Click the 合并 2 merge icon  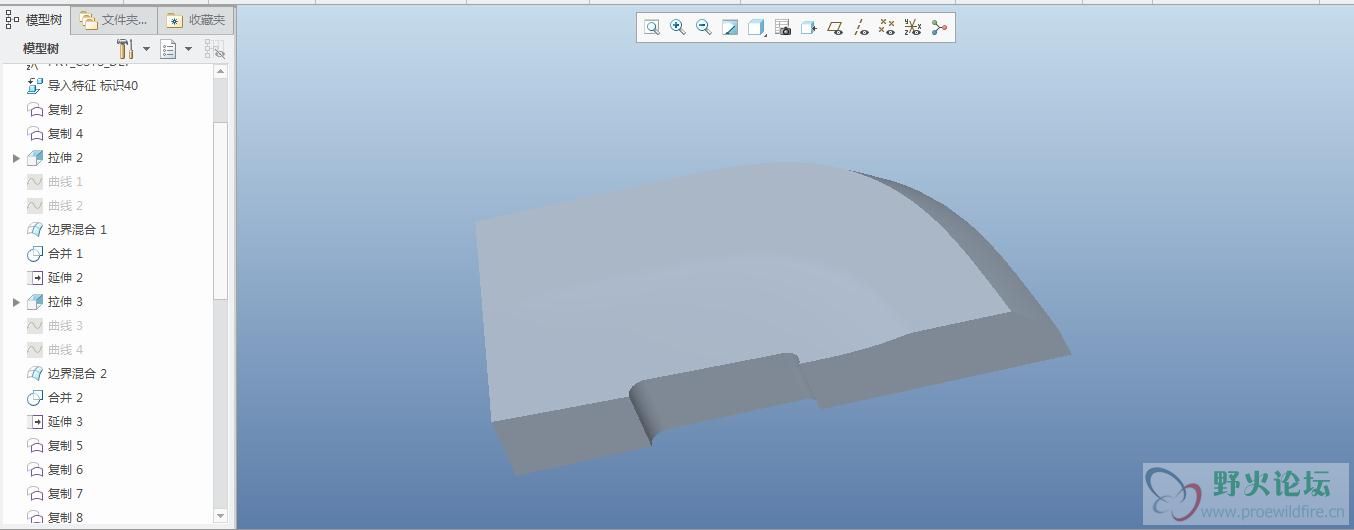tap(35, 398)
